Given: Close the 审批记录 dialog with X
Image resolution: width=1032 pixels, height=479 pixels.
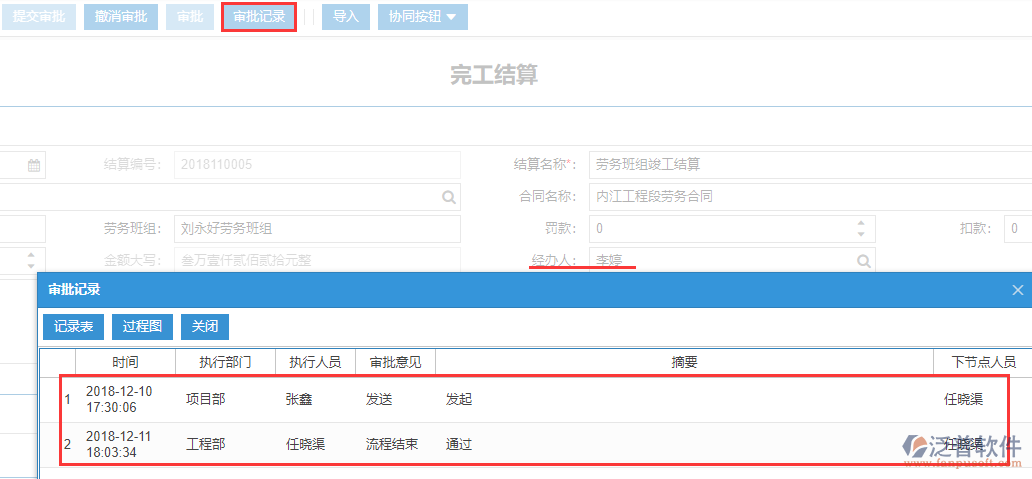Looking at the screenshot, I should 1018,290.
